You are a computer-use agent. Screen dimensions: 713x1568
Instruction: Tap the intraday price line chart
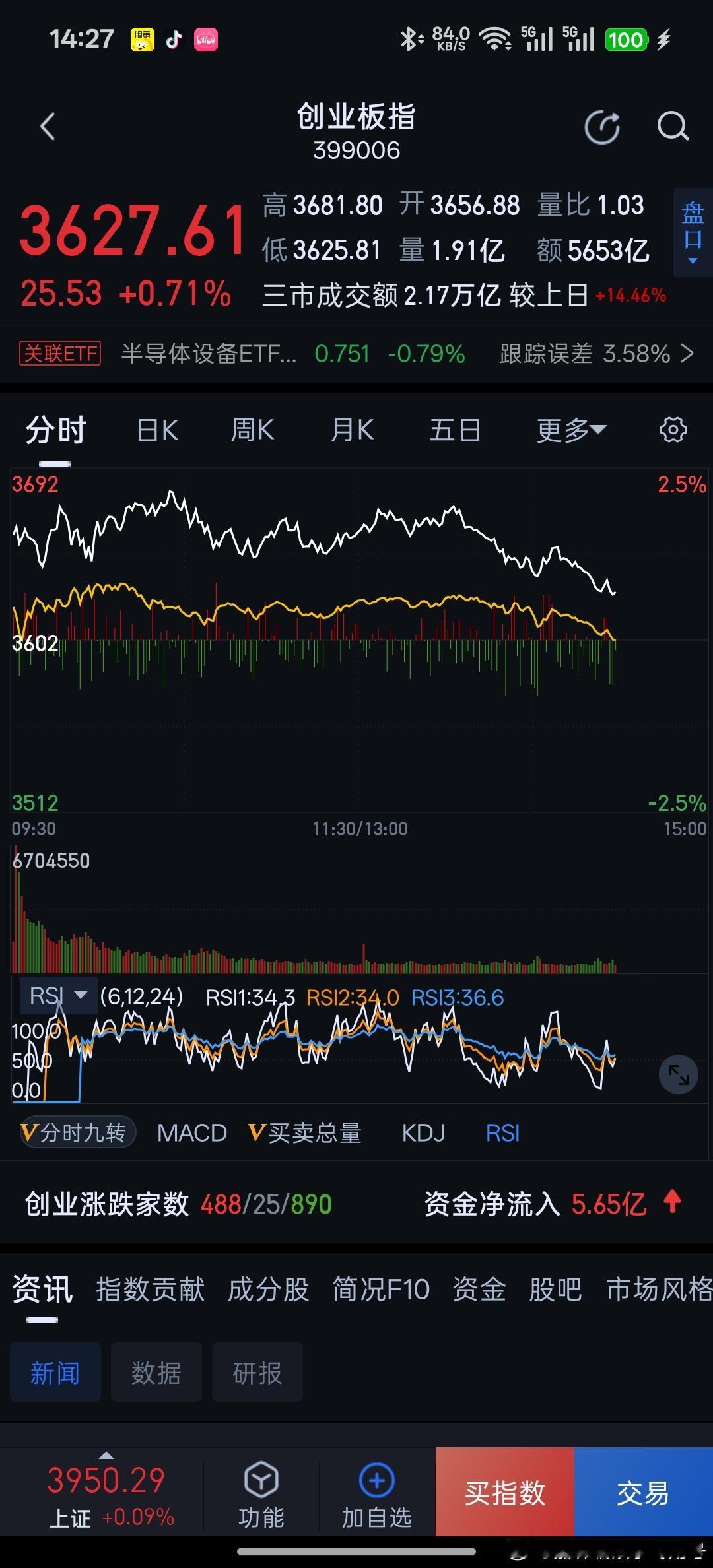coord(360,640)
